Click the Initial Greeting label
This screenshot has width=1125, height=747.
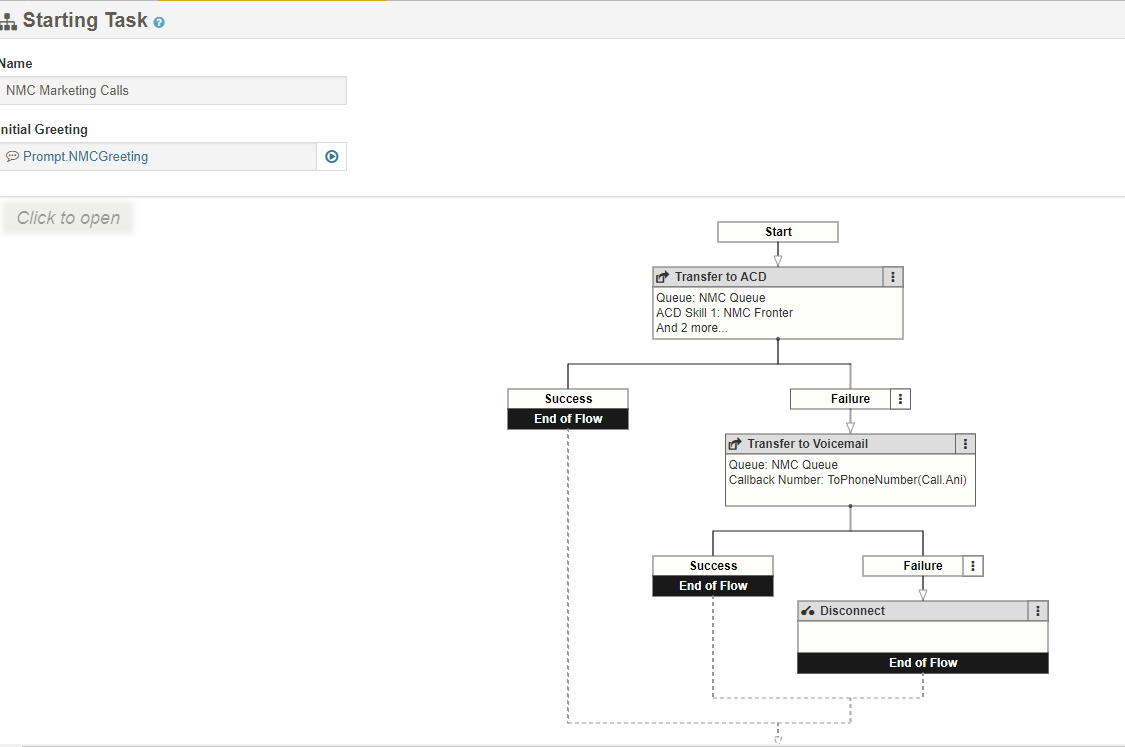click(x=44, y=130)
